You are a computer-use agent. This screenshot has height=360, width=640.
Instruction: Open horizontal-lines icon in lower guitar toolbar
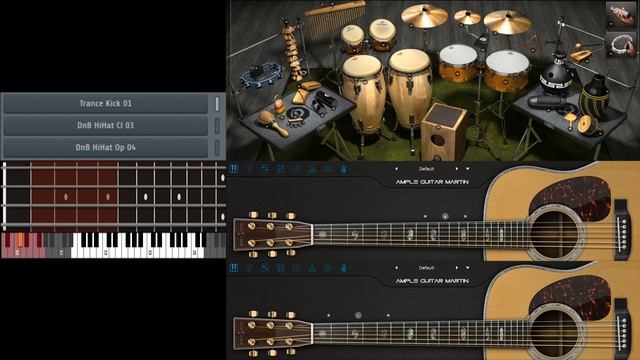(265, 268)
